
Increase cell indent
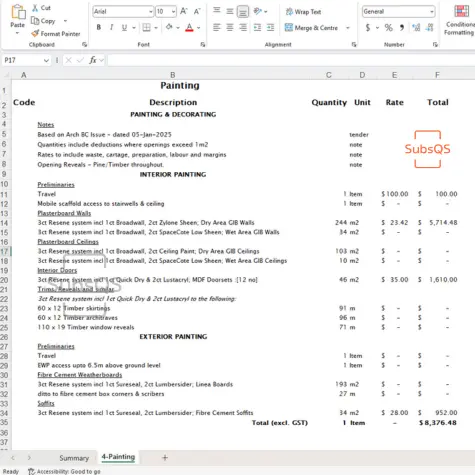[270, 27]
